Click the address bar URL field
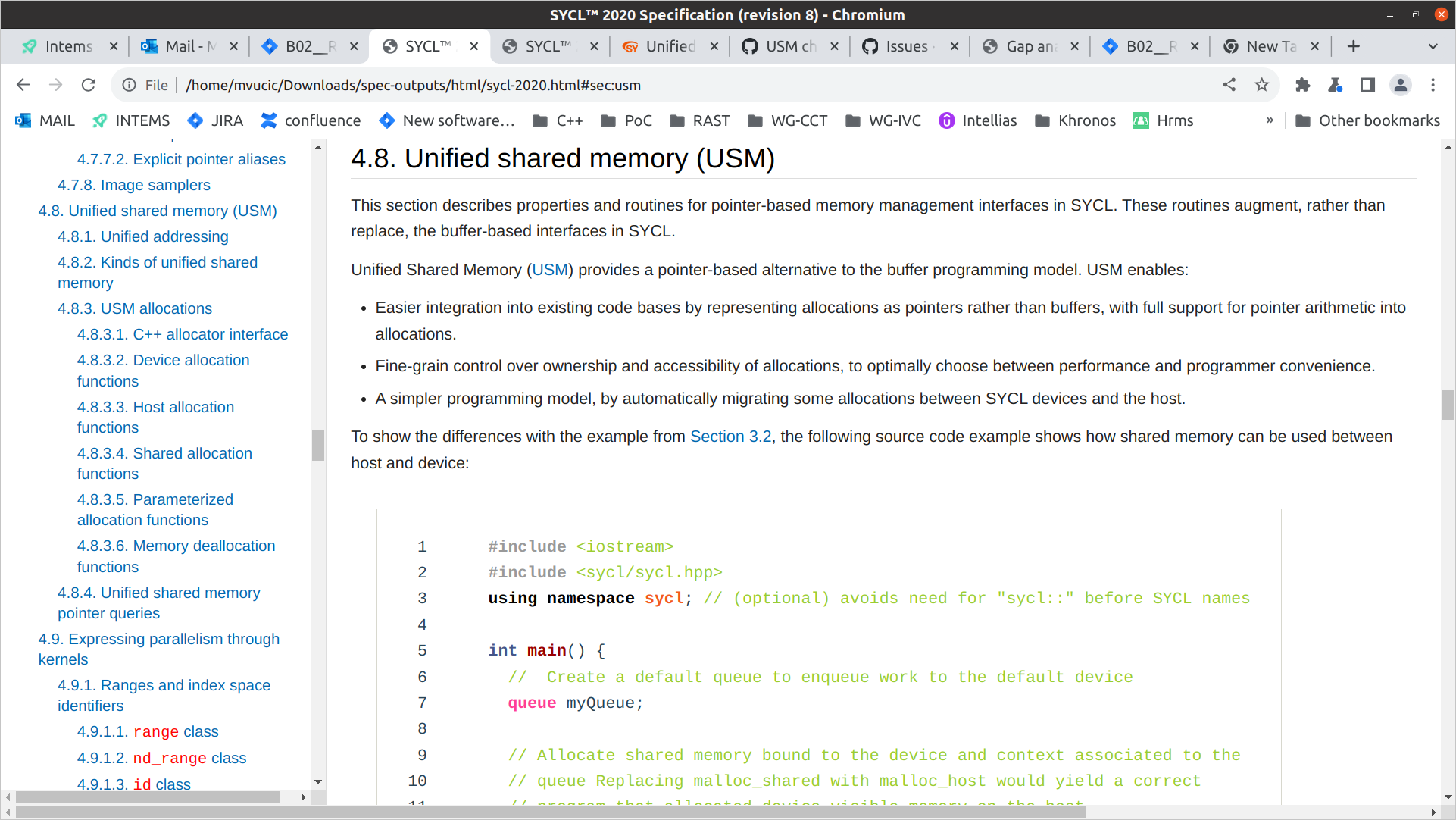Screen dimensions: 1456x820 [x=414, y=85]
